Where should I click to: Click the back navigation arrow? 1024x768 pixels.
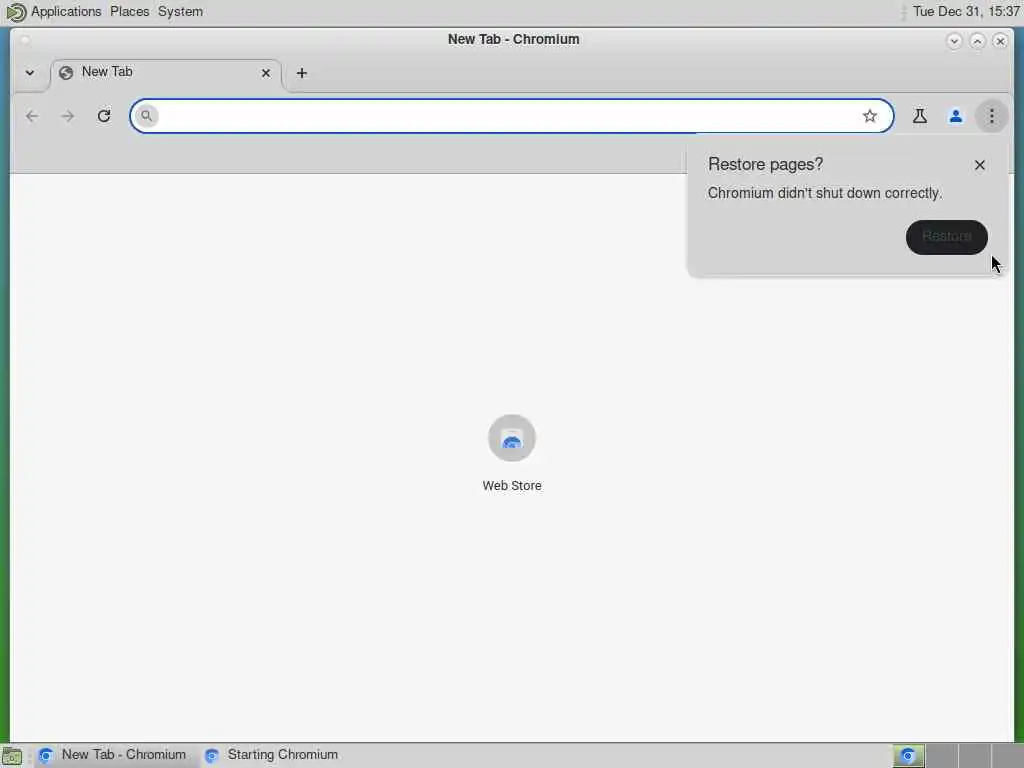tap(32, 116)
